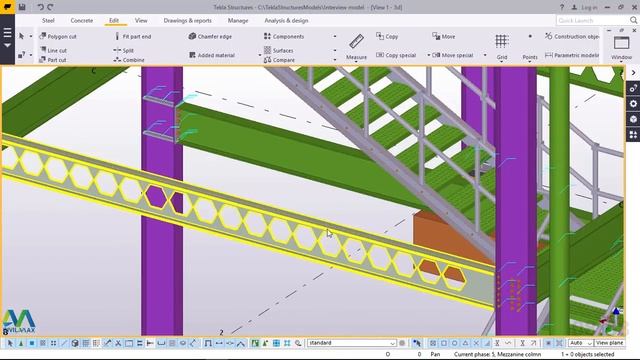Expand the side pane chevron
The height and width of the screenshot is (360, 640).
point(633,73)
